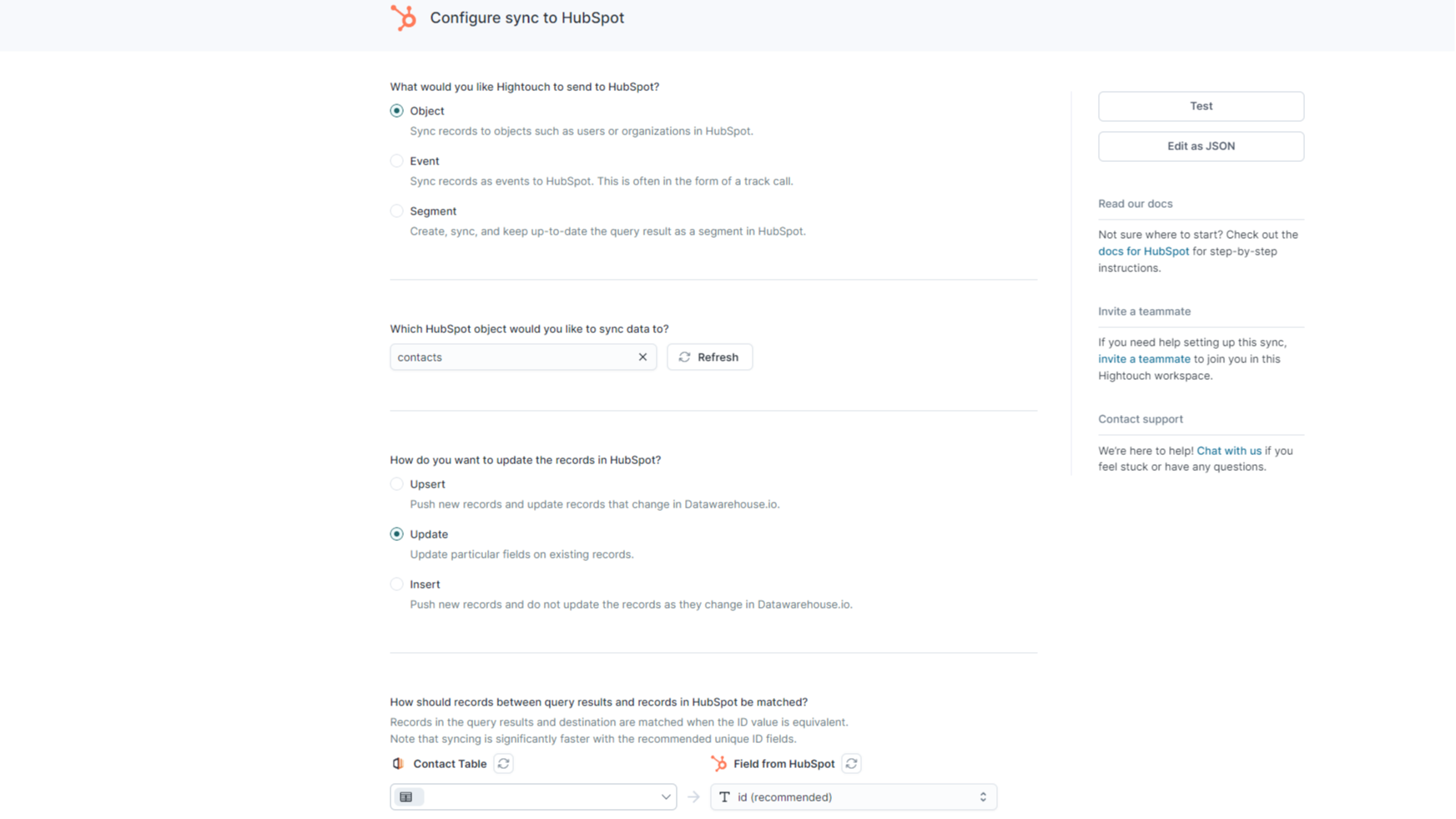This screenshot has width=1456, height=819.
Task: Click the HubSpot logo in the header
Action: pyautogui.click(x=404, y=18)
